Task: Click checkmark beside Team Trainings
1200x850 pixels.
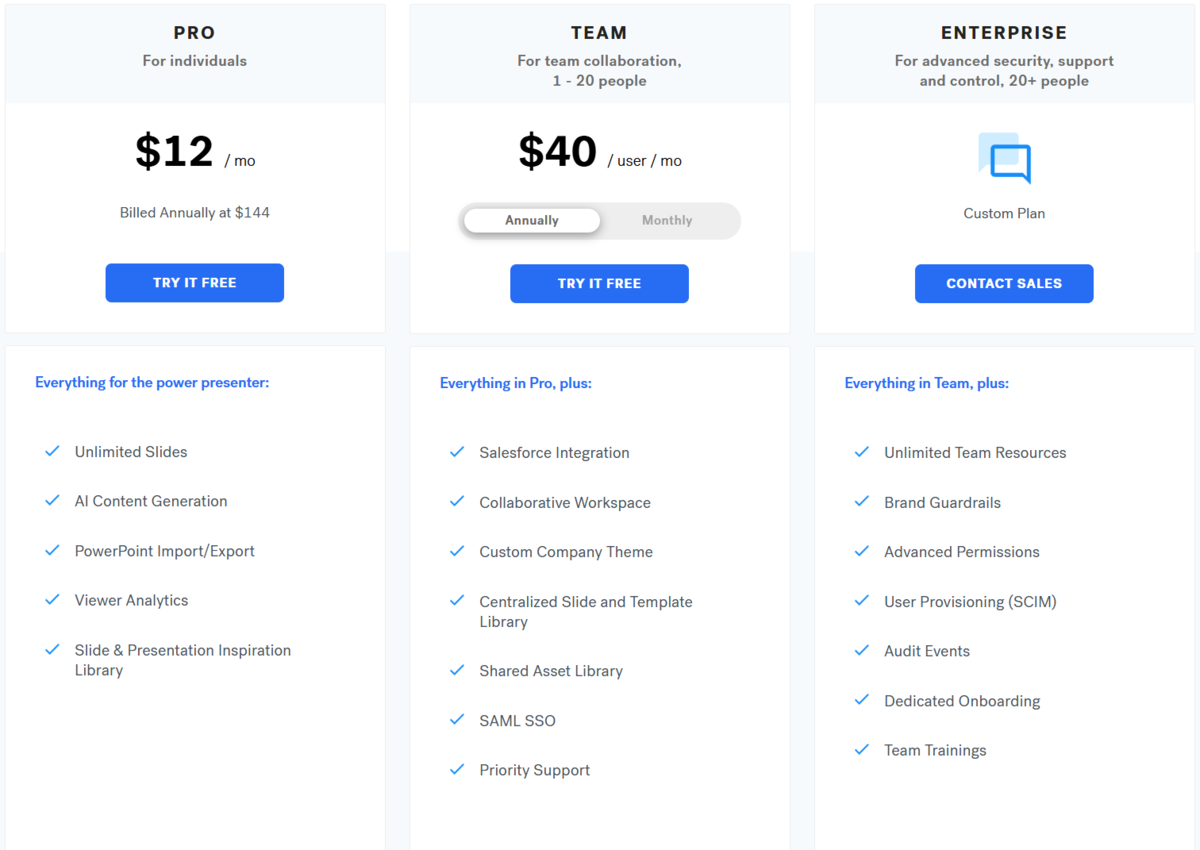Action: [862, 749]
